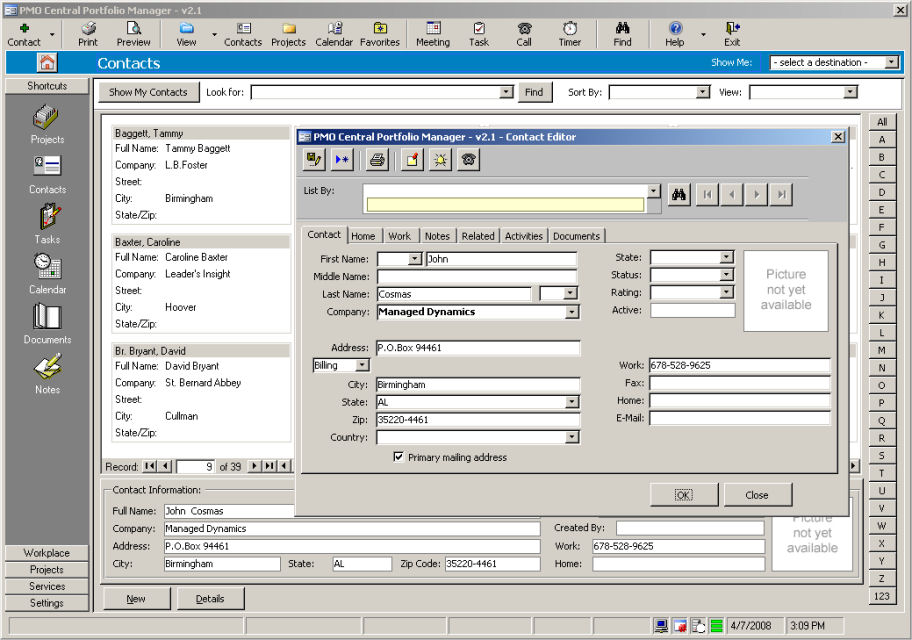The width and height of the screenshot is (912, 640).
Task: Toggle the Primary mailing address checkbox
Action: [398, 457]
